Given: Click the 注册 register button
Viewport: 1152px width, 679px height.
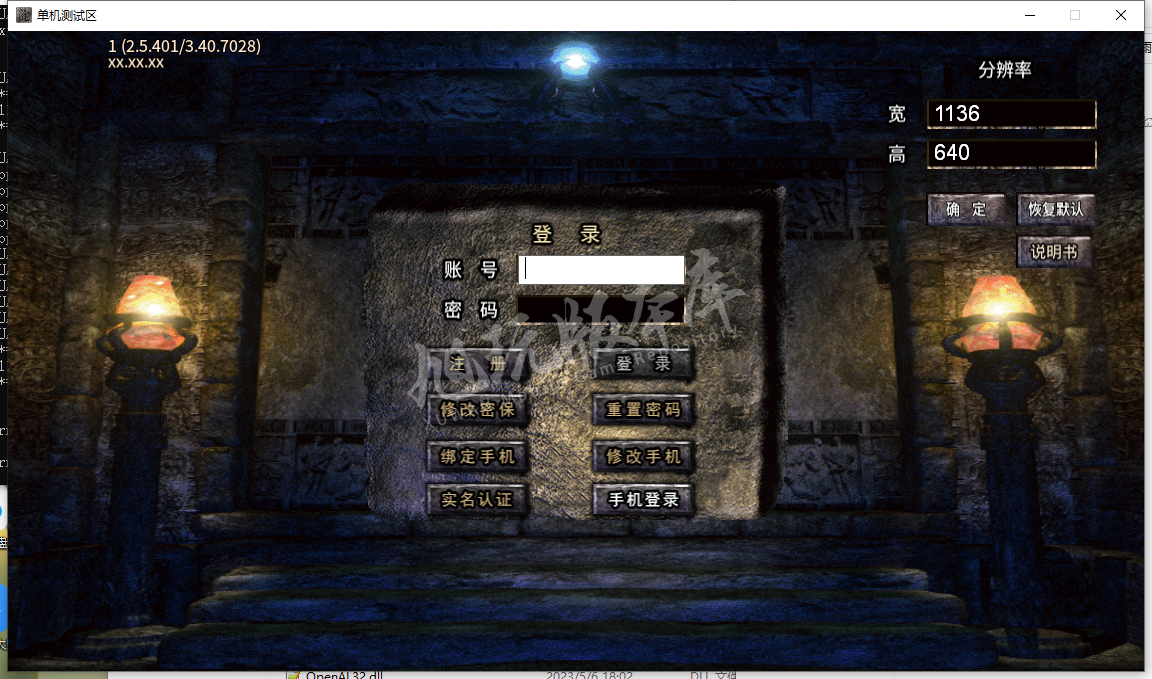Looking at the screenshot, I should (478, 364).
